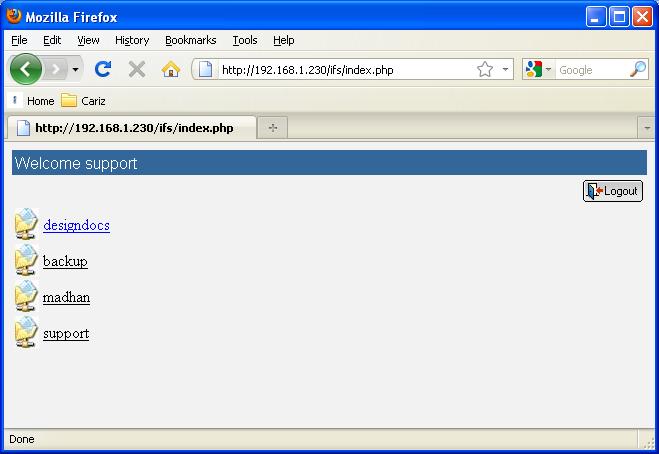The height and width of the screenshot is (454, 659).
Task: Click the address bar URL field
Action: click(346, 69)
